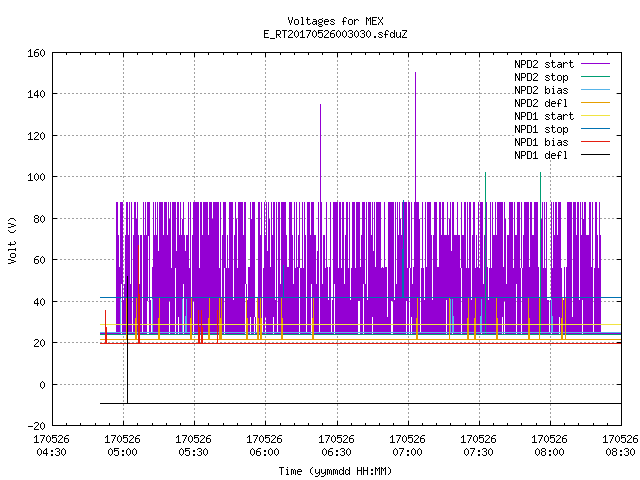
Task: Click the NPD2 start legend label
Action: click(544, 64)
